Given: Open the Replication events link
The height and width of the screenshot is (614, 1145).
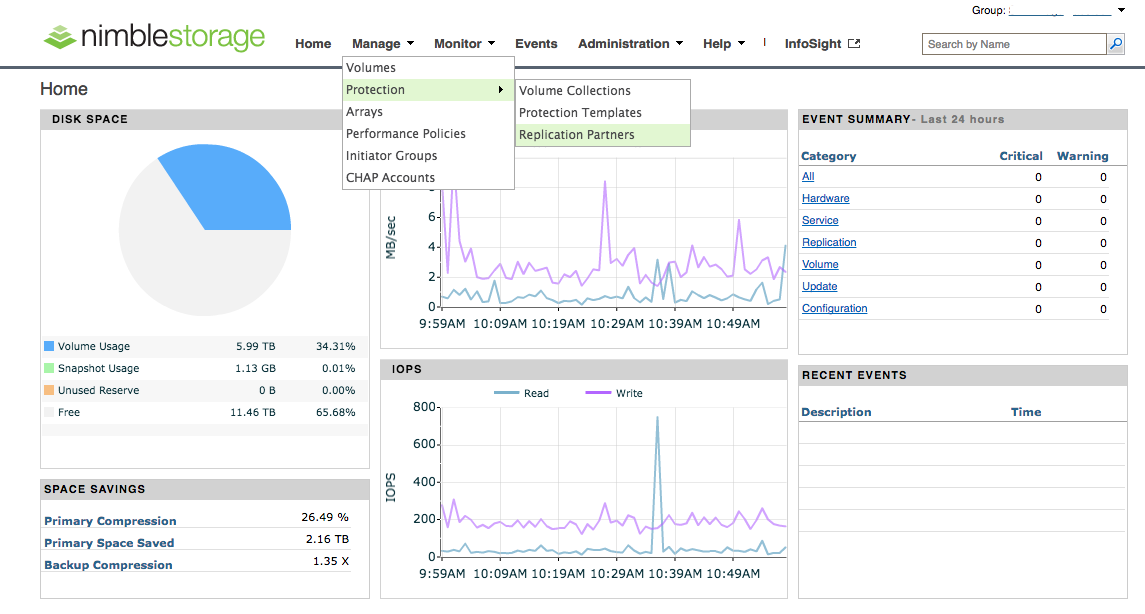Looking at the screenshot, I should 829,242.
